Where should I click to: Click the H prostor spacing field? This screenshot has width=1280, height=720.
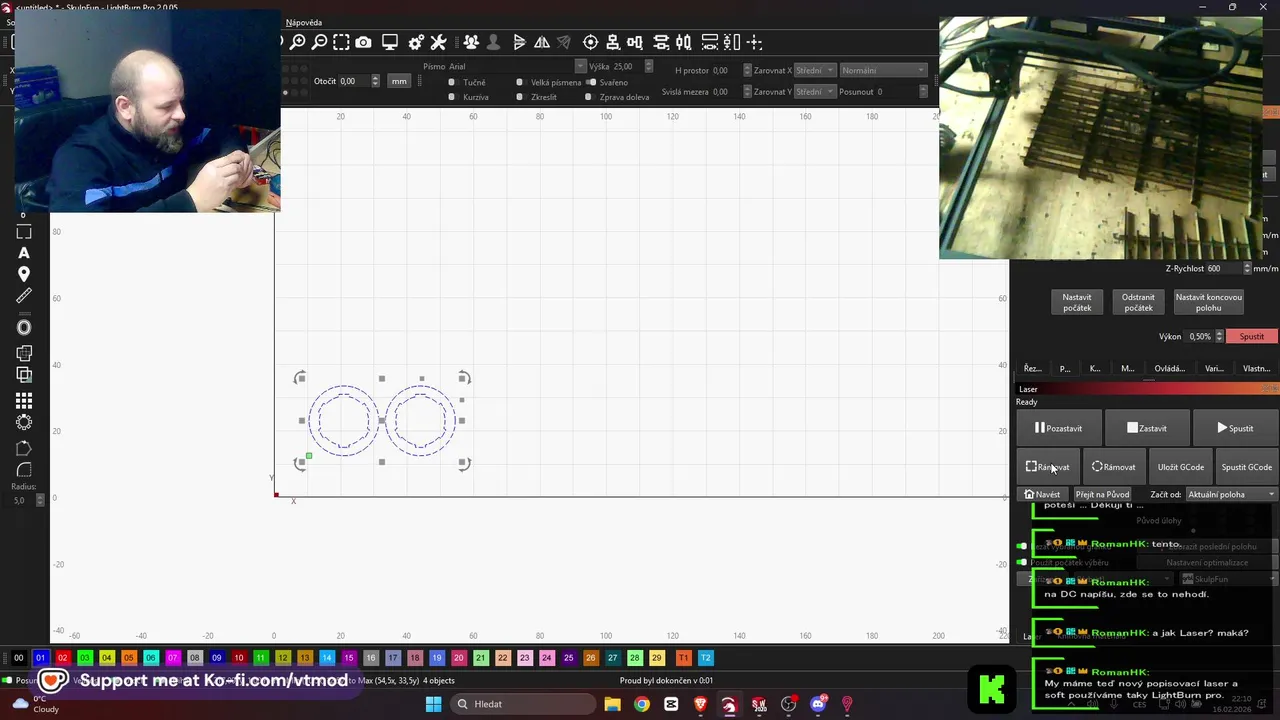726,70
